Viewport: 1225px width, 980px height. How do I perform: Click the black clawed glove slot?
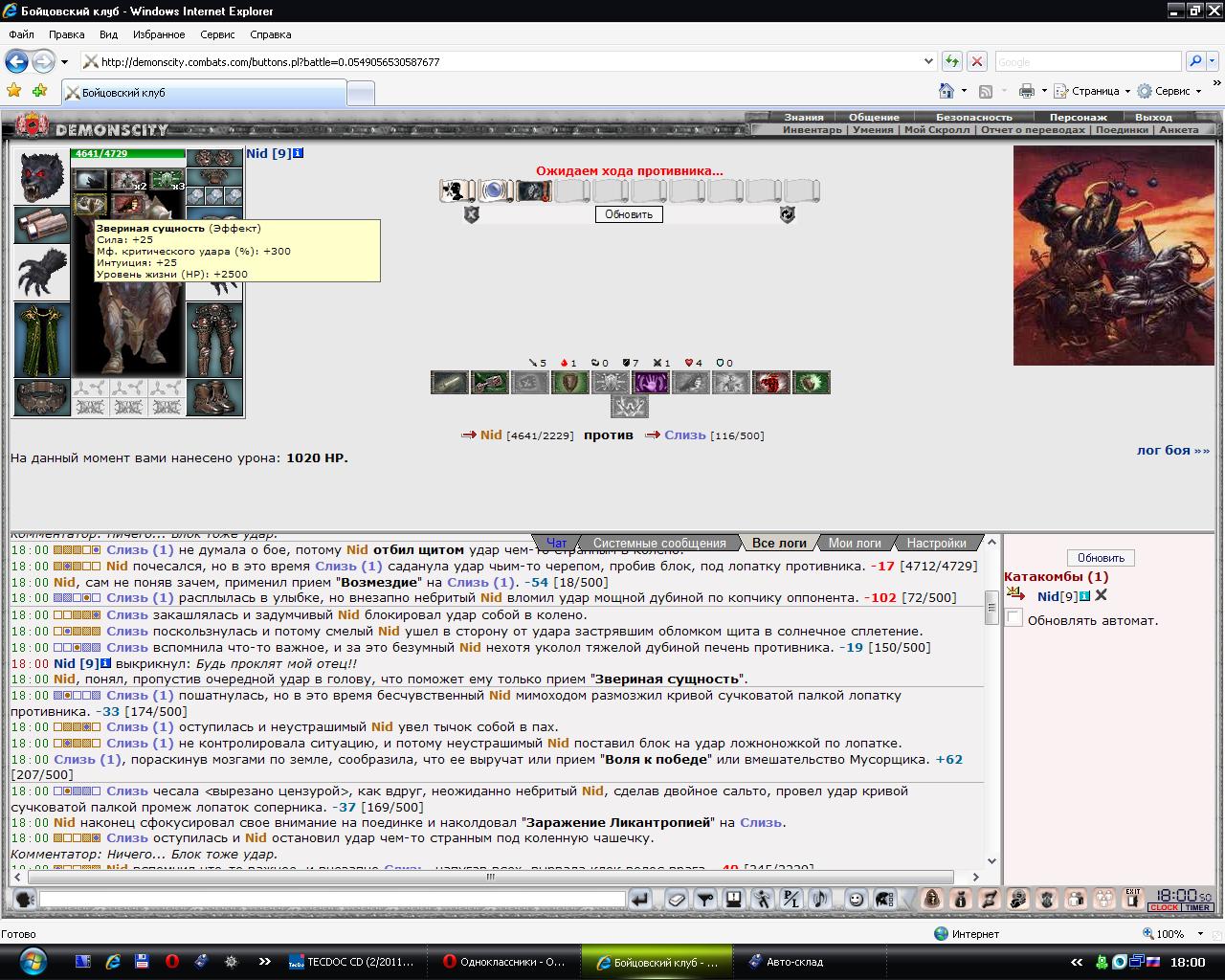coord(41,274)
